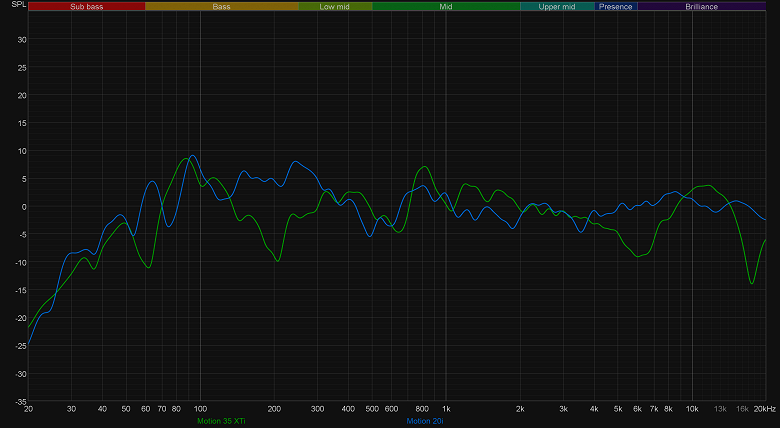The image size is (780, 428).
Task: Click the -35 dB level label
Action: pyautogui.click(x=20, y=401)
